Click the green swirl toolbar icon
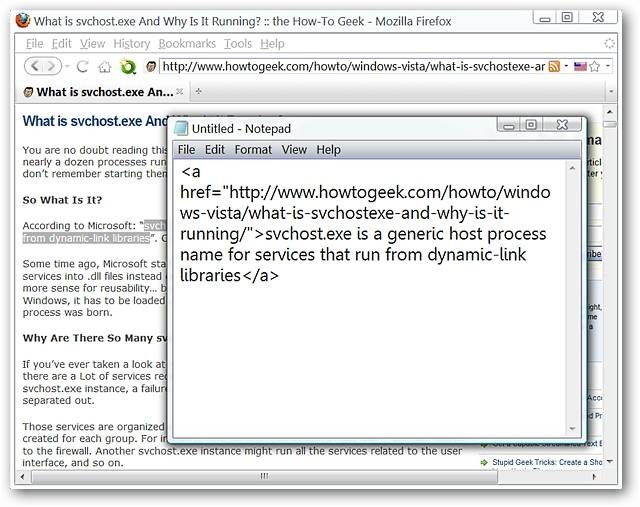This screenshot has height=507, width=640. 128,67
